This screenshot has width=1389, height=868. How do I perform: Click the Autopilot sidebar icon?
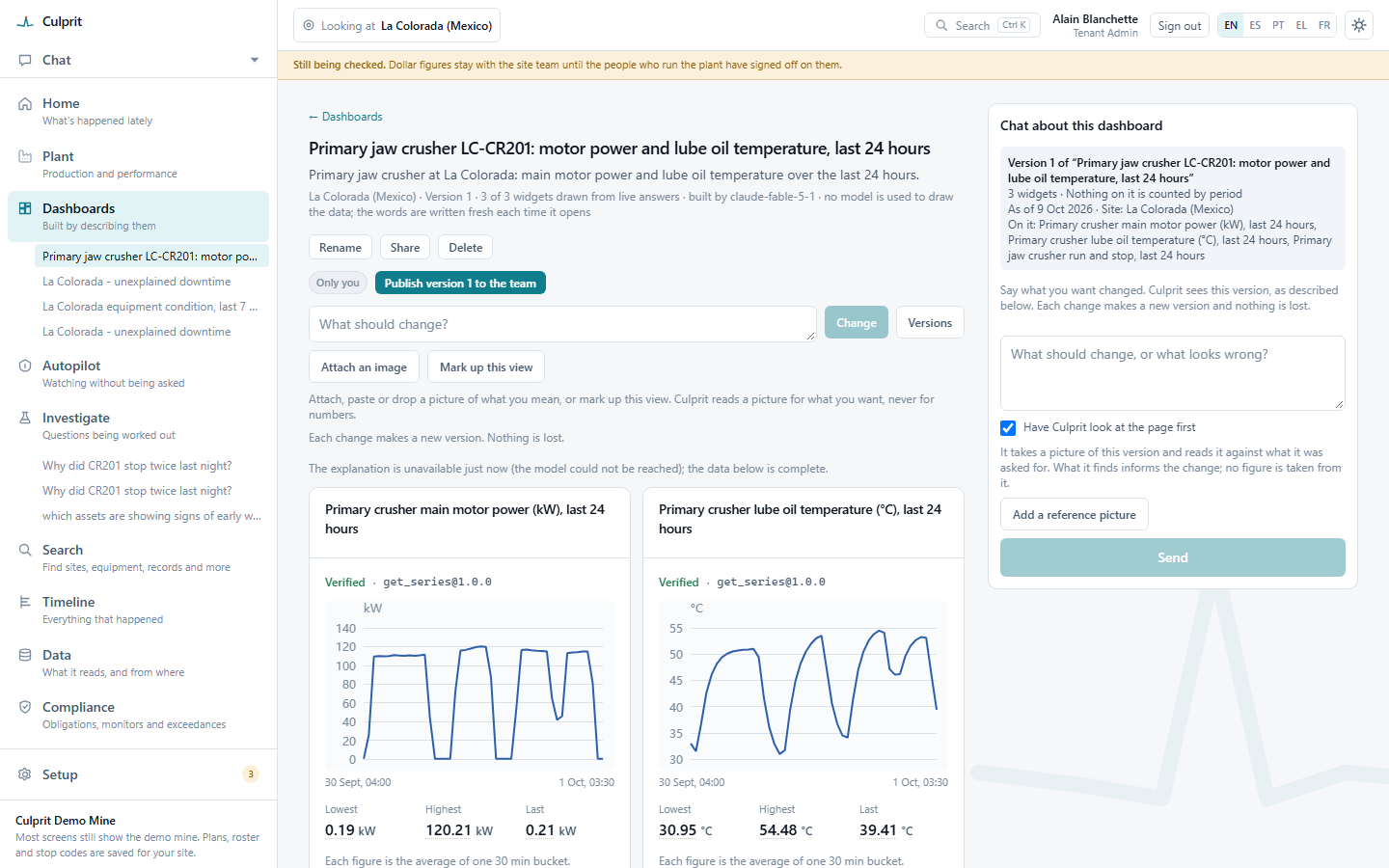(25, 366)
